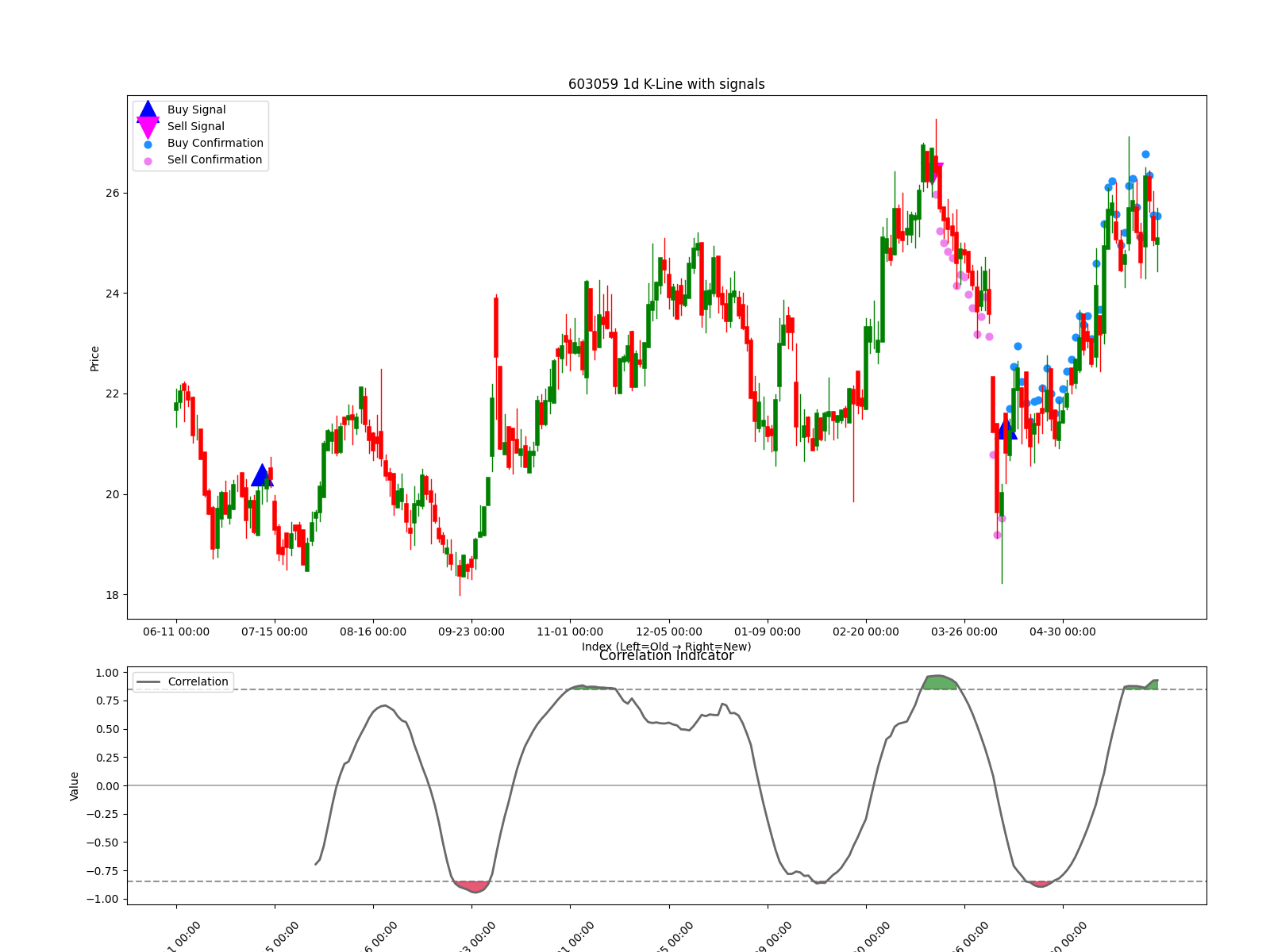This screenshot has height=952, width=1270.
Task: Click the red filled correlation trough near 09-23
Action: point(472,886)
